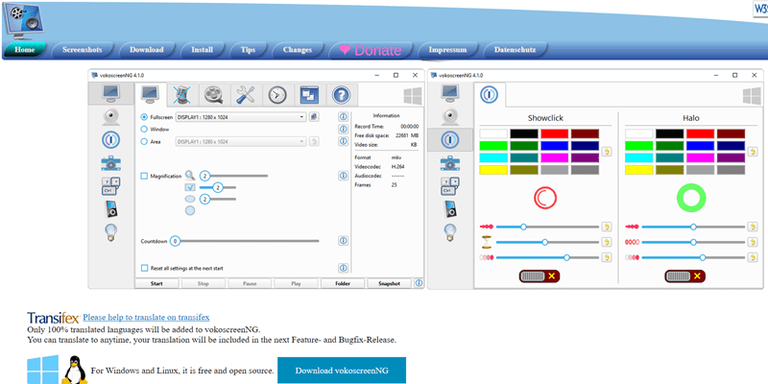Select the Fullscreen radio button
Viewport: 768px width, 384px height.
tap(144, 117)
